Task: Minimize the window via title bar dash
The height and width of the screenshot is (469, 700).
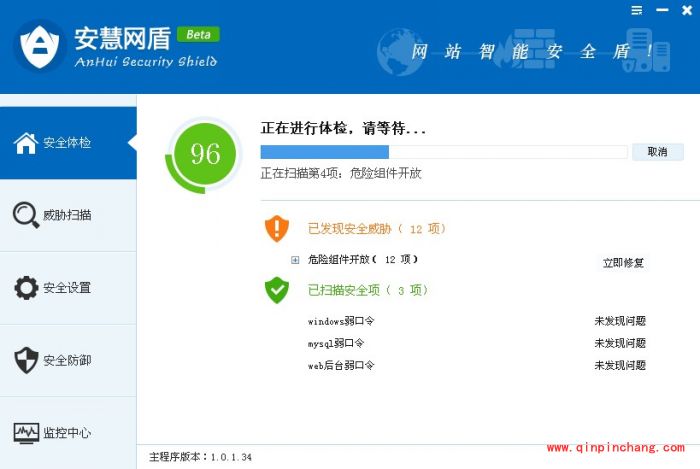Action: [662, 10]
